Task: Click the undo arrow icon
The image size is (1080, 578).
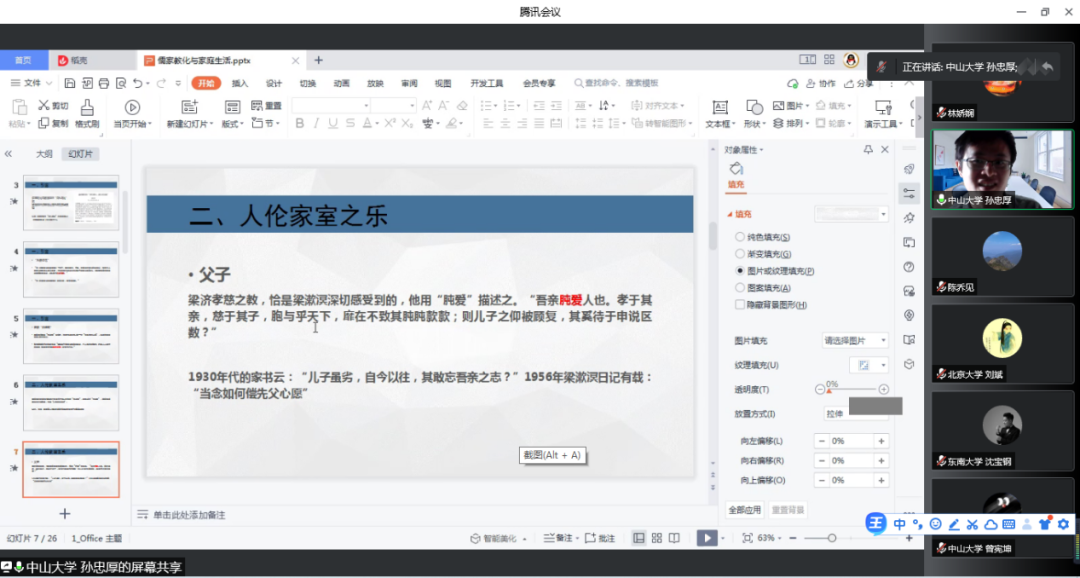Action: click(138, 83)
